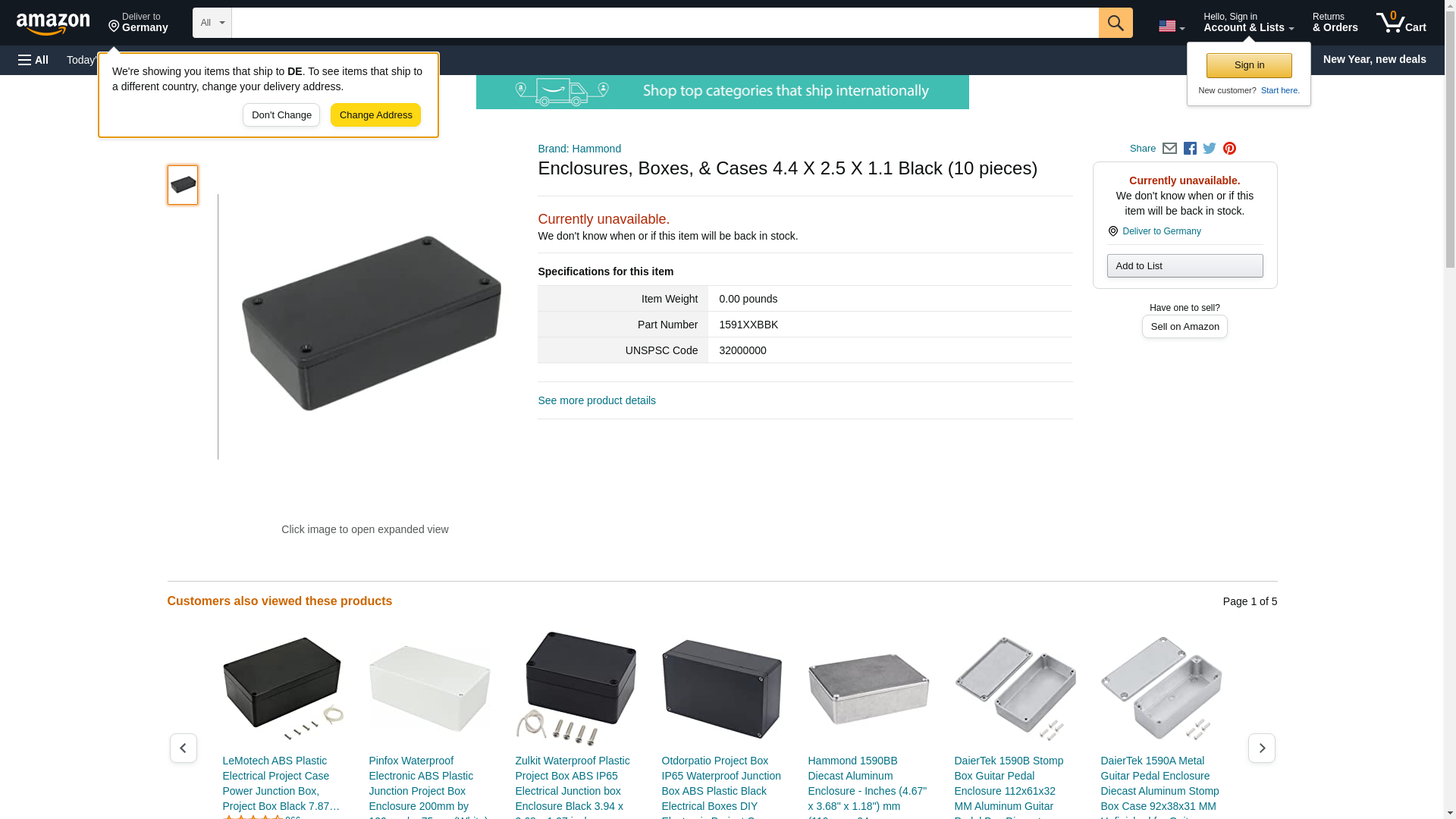Viewport: 1456px width, 819px height.
Task: Open the shopping cart
Action: tap(1401, 23)
